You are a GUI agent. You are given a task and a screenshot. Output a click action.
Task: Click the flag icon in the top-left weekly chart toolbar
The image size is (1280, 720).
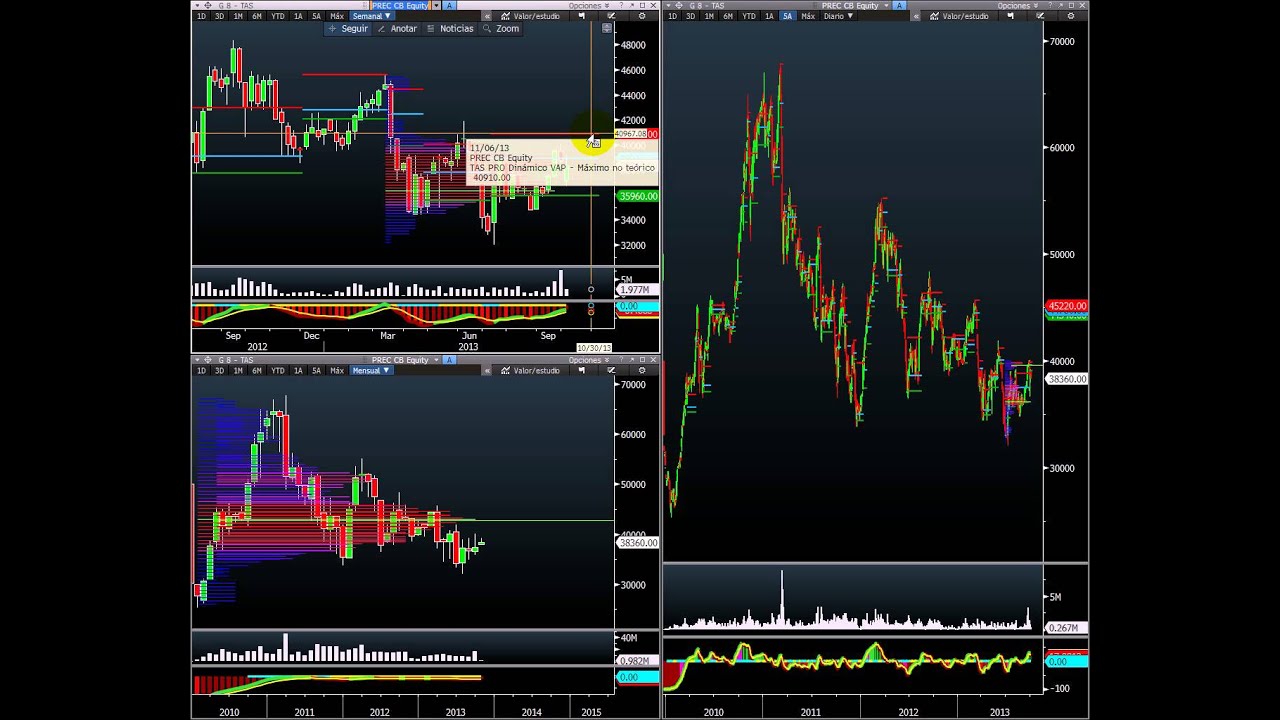(x=582, y=16)
